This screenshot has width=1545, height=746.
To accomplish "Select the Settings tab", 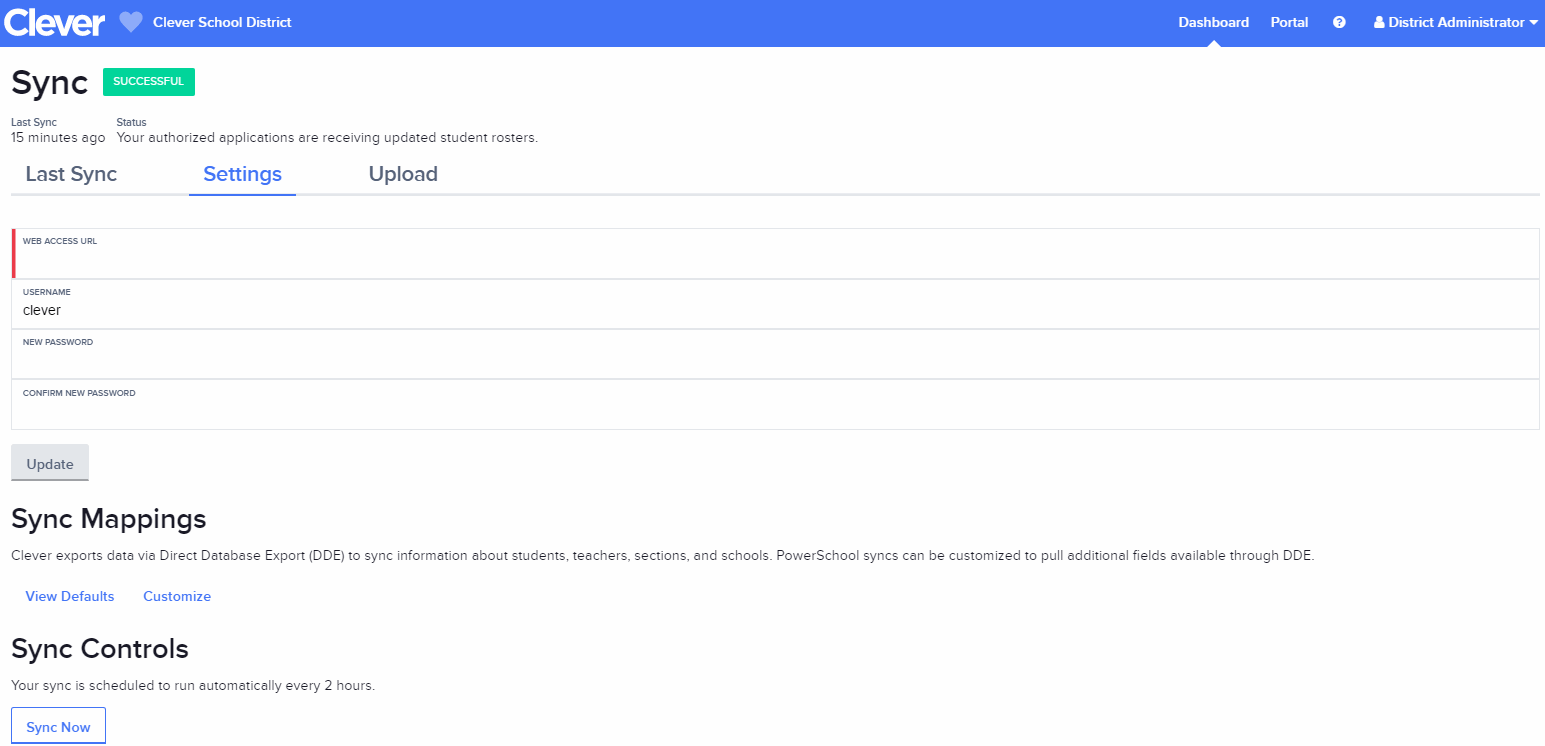I will click(x=242, y=174).
